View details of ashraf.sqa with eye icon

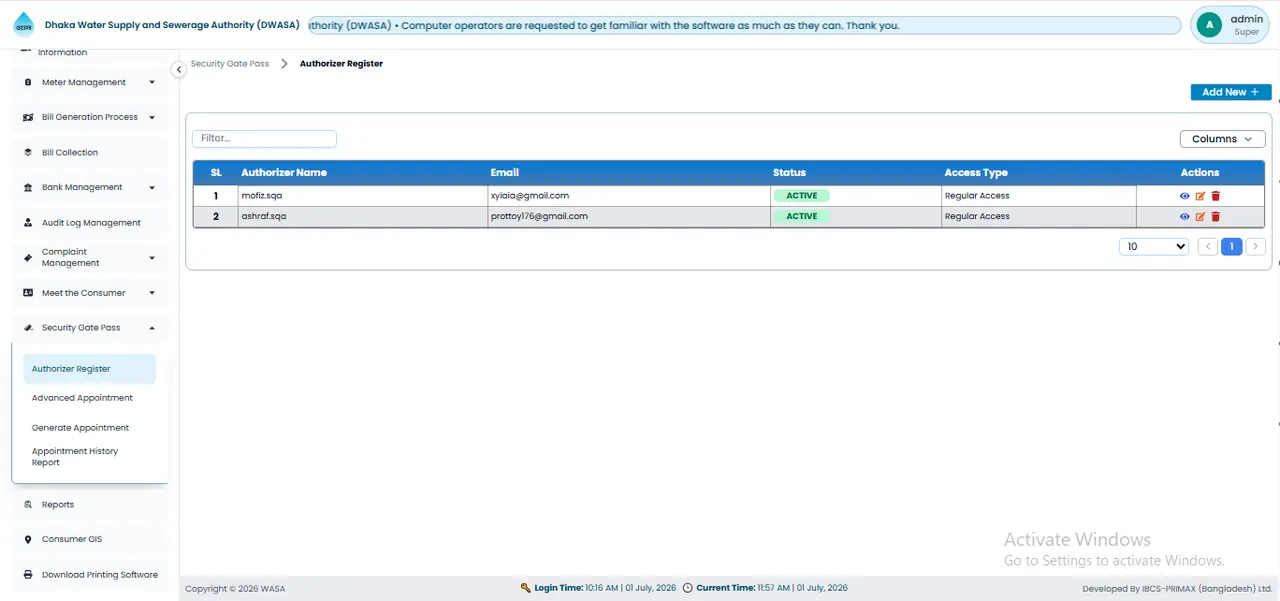[x=1185, y=216]
